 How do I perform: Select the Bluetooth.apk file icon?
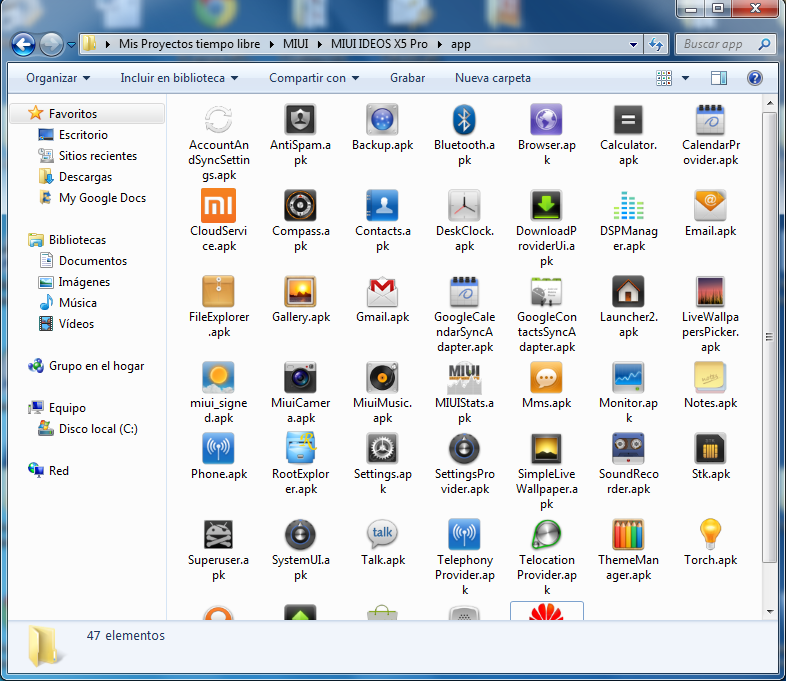(464, 120)
